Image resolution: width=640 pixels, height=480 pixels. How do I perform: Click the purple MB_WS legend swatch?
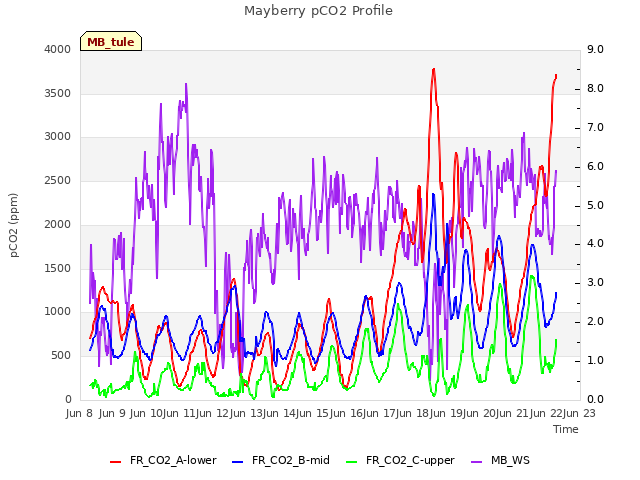point(476,461)
